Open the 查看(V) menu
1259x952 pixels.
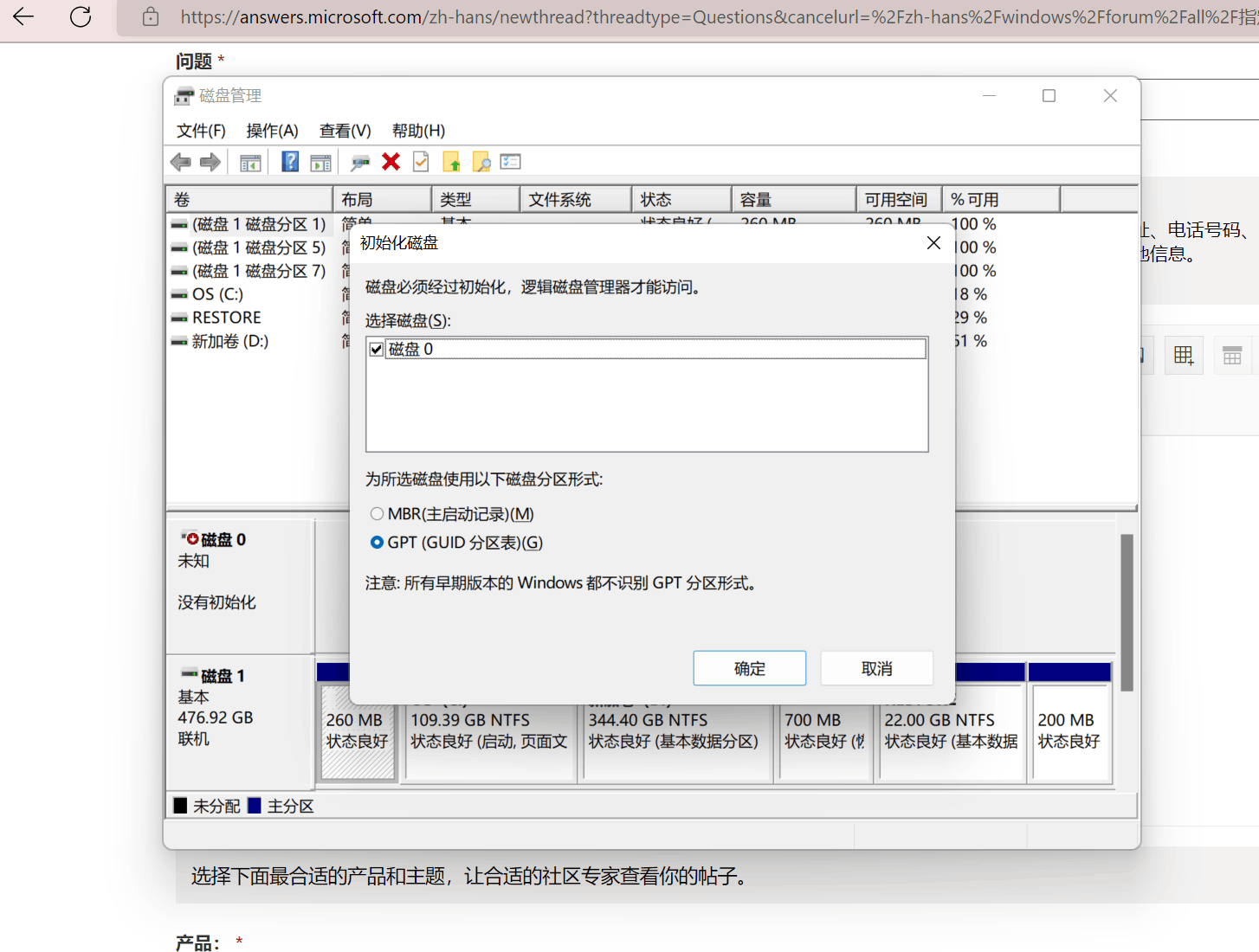click(x=345, y=131)
